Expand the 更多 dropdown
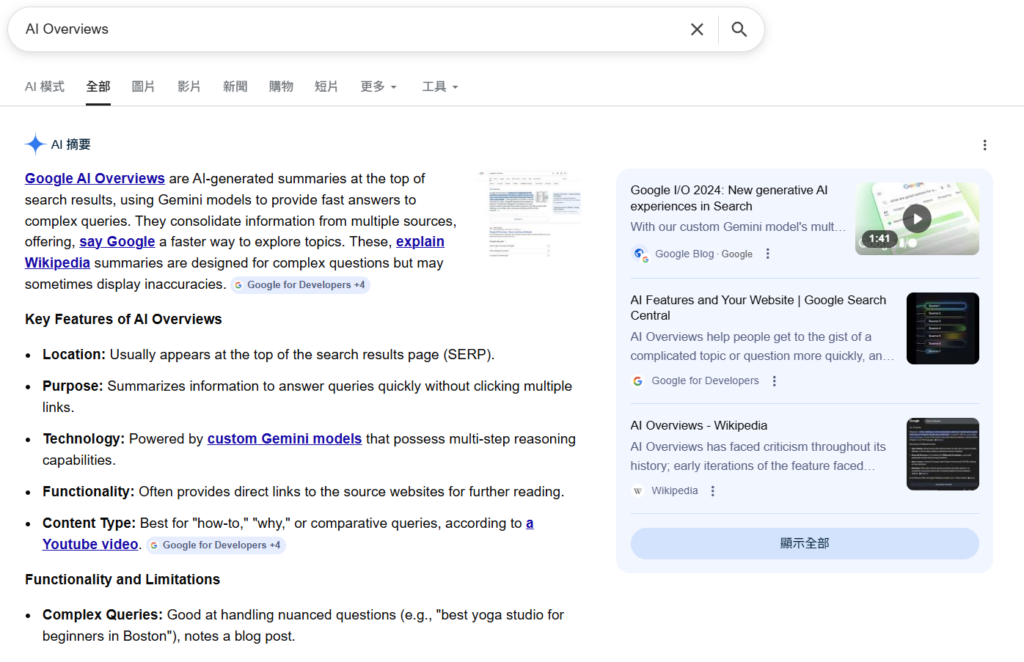This screenshot has height=662, width=1024. [x=378, y=87]
